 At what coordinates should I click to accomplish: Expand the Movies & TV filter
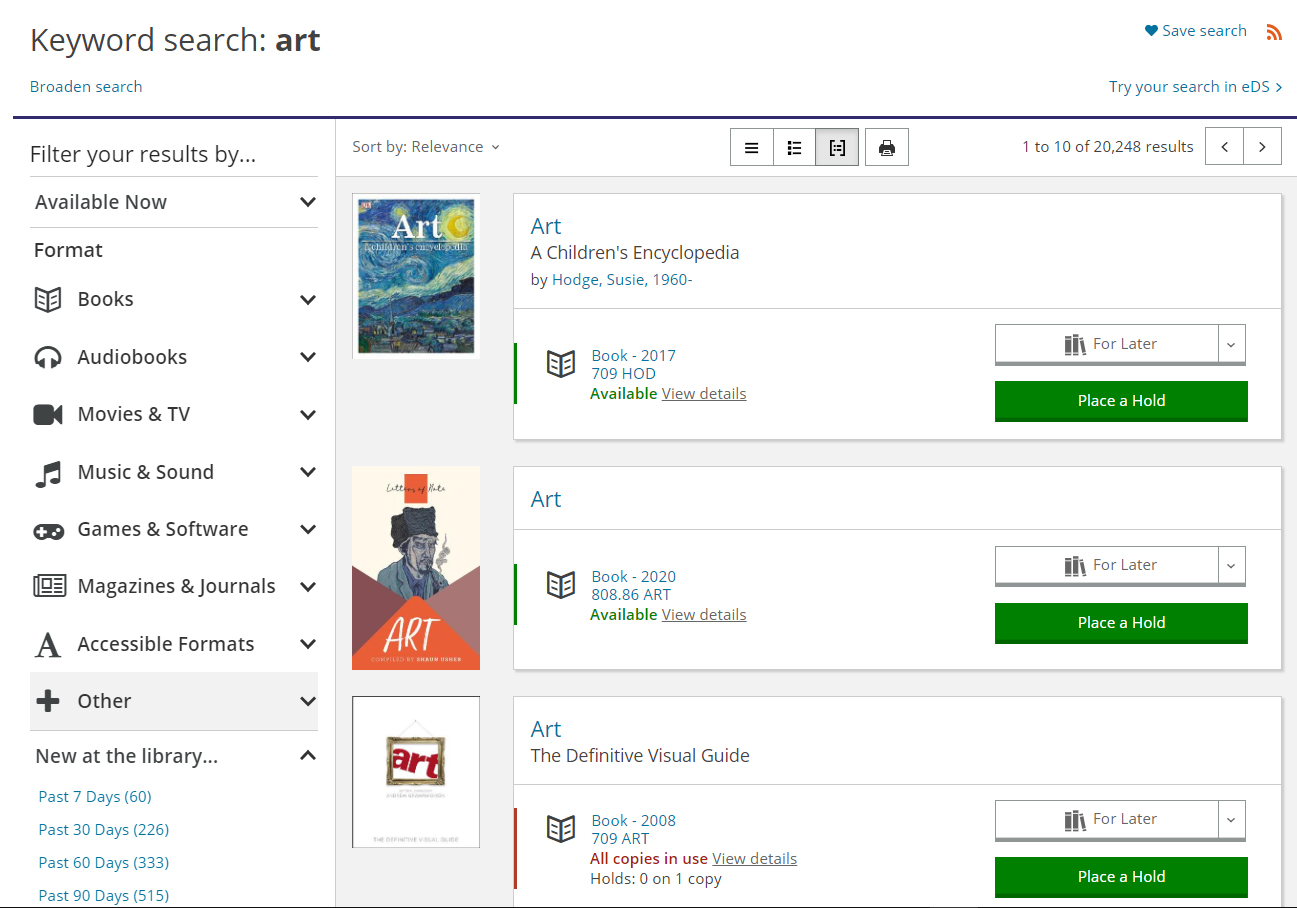click(x=308, y=415)
